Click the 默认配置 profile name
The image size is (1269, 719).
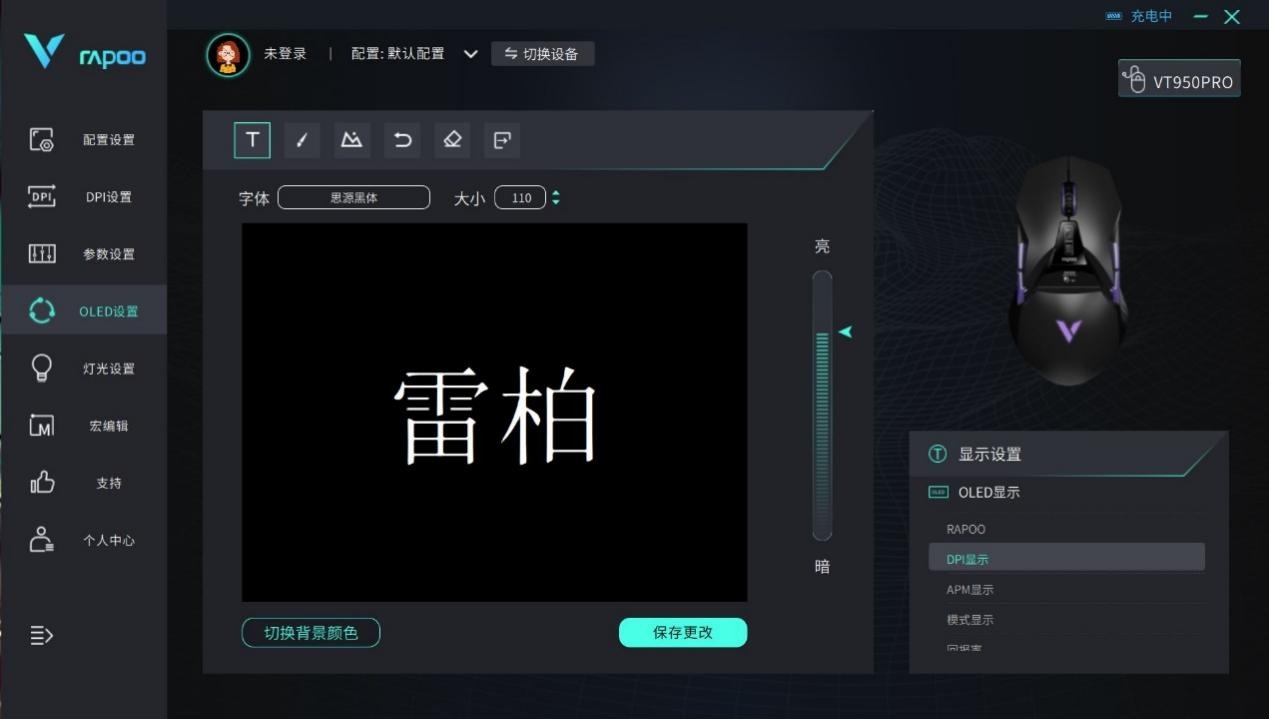pos(415,54)
